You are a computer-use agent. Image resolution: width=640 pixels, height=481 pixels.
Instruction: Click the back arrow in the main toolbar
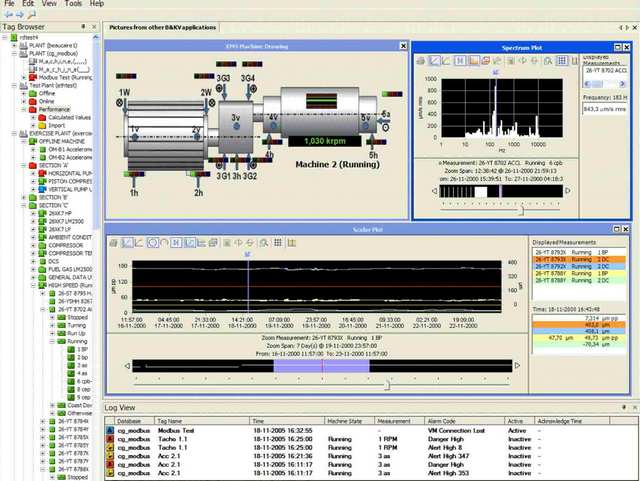click(7, 16)
